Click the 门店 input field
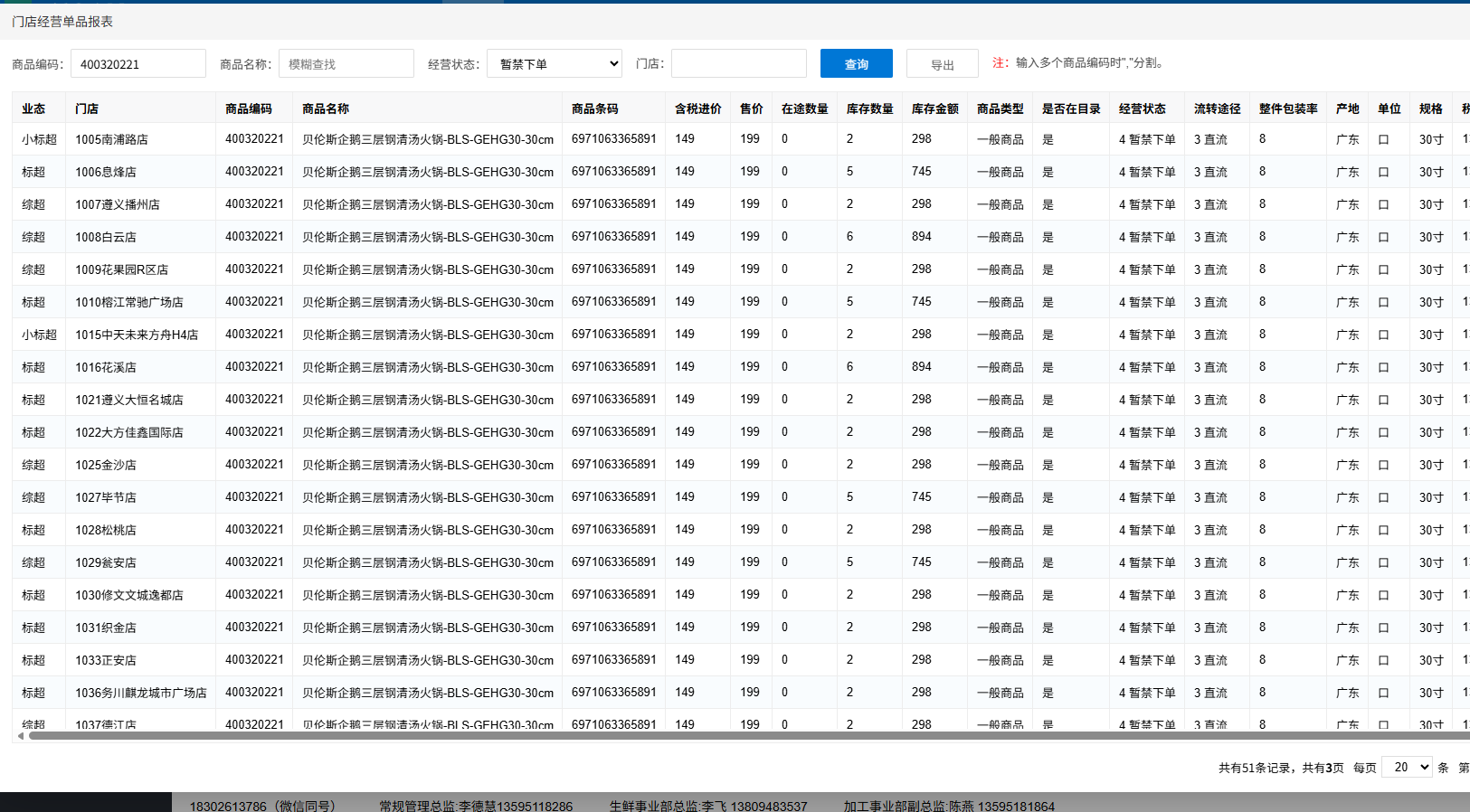1470x812 pixels. click(738, 64)
